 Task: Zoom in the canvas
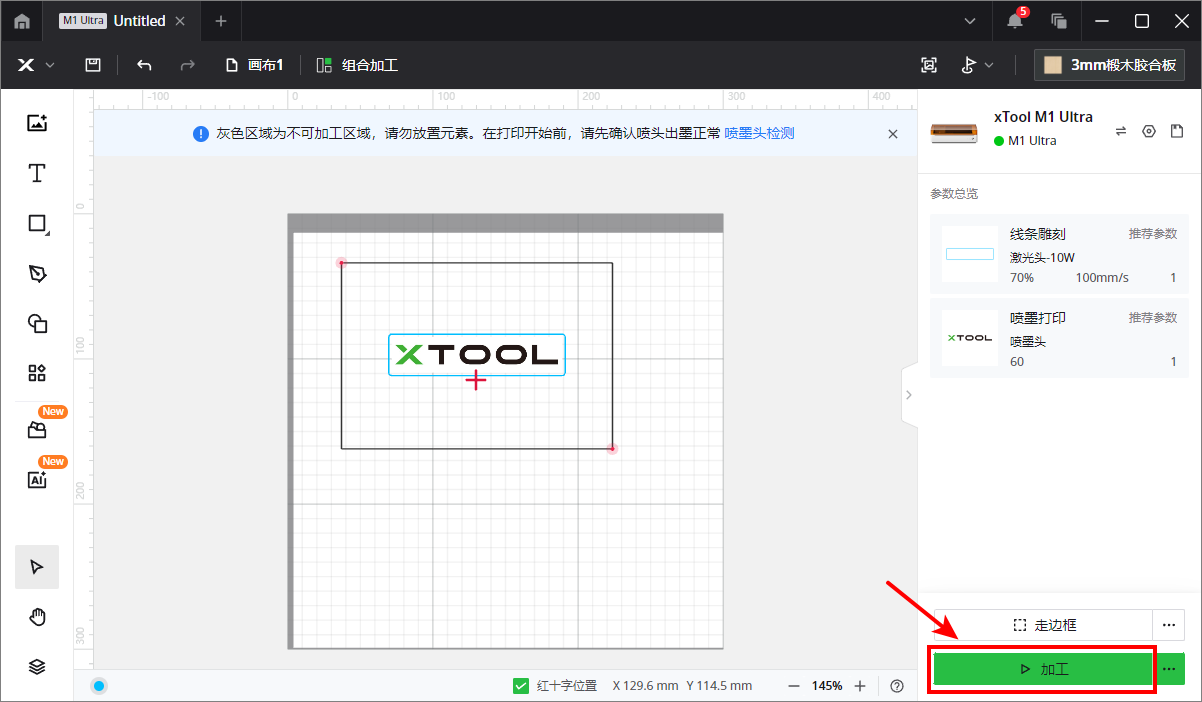coord(860,686)
